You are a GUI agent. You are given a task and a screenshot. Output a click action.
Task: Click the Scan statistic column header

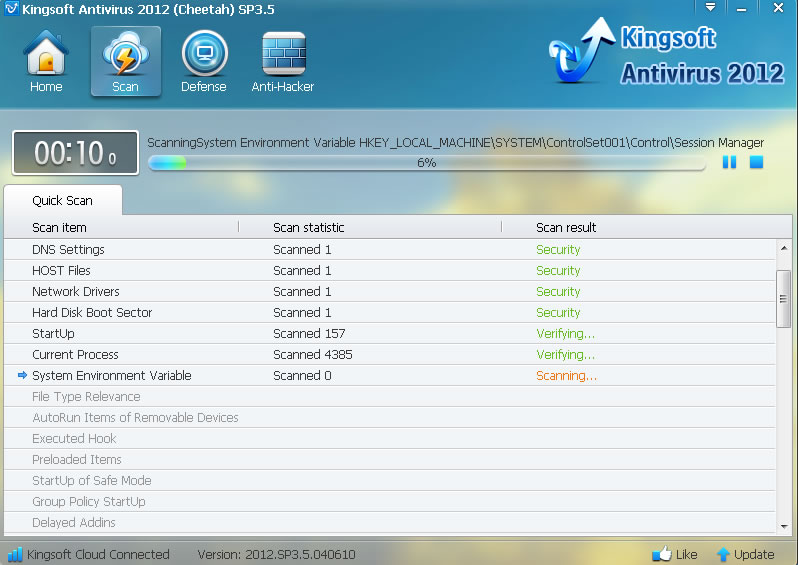[x=308, y=228]
